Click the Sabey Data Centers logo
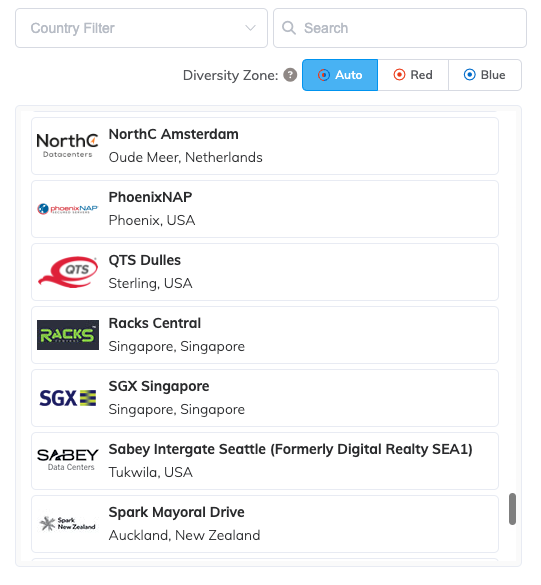The height and width of the screenshot is (585, 541). coord(68,460)
